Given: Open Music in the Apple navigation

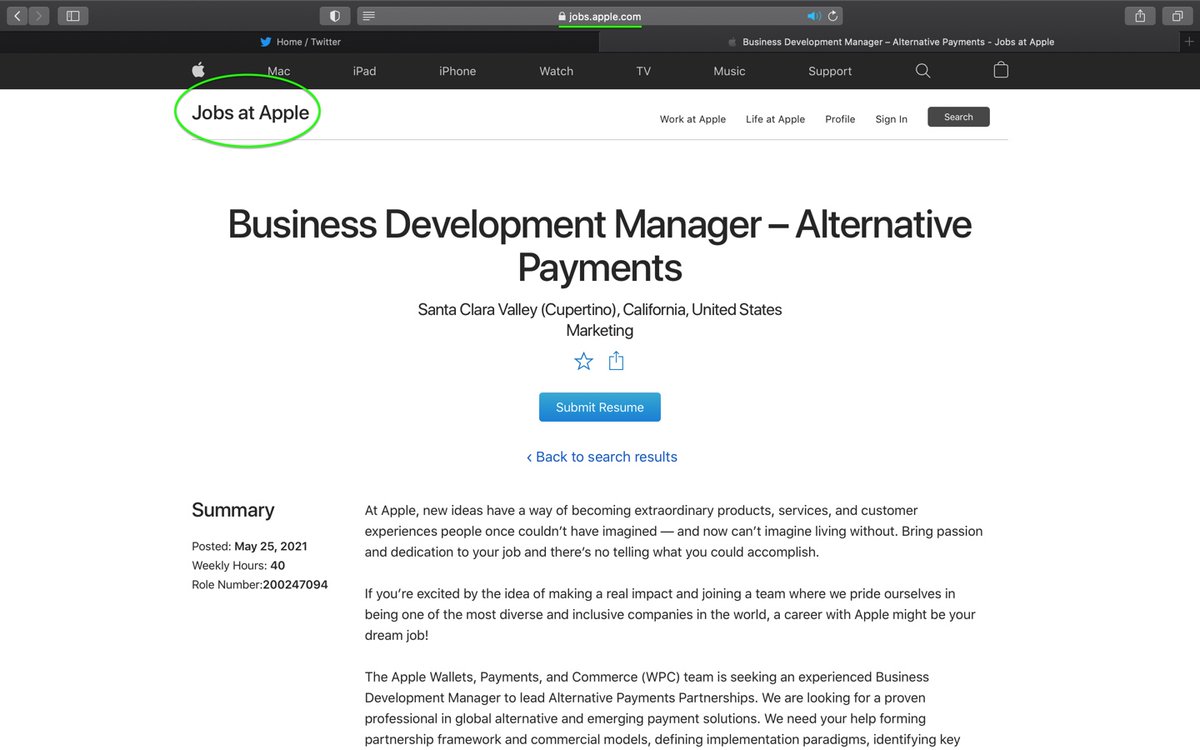Looking at the screenshot, I should (729, 71).
